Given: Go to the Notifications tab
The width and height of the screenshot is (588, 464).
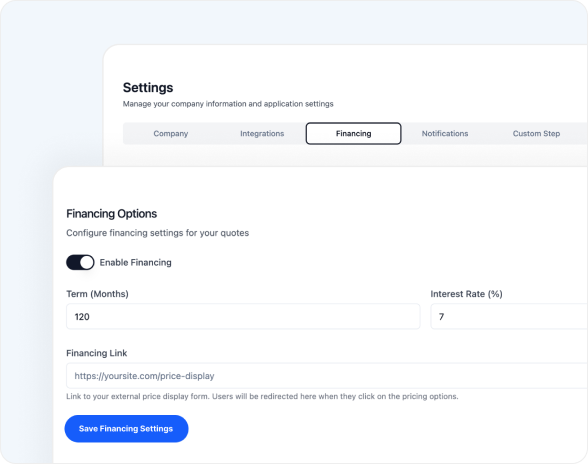Looking at the screenshot, I should [x=445, y=134].
